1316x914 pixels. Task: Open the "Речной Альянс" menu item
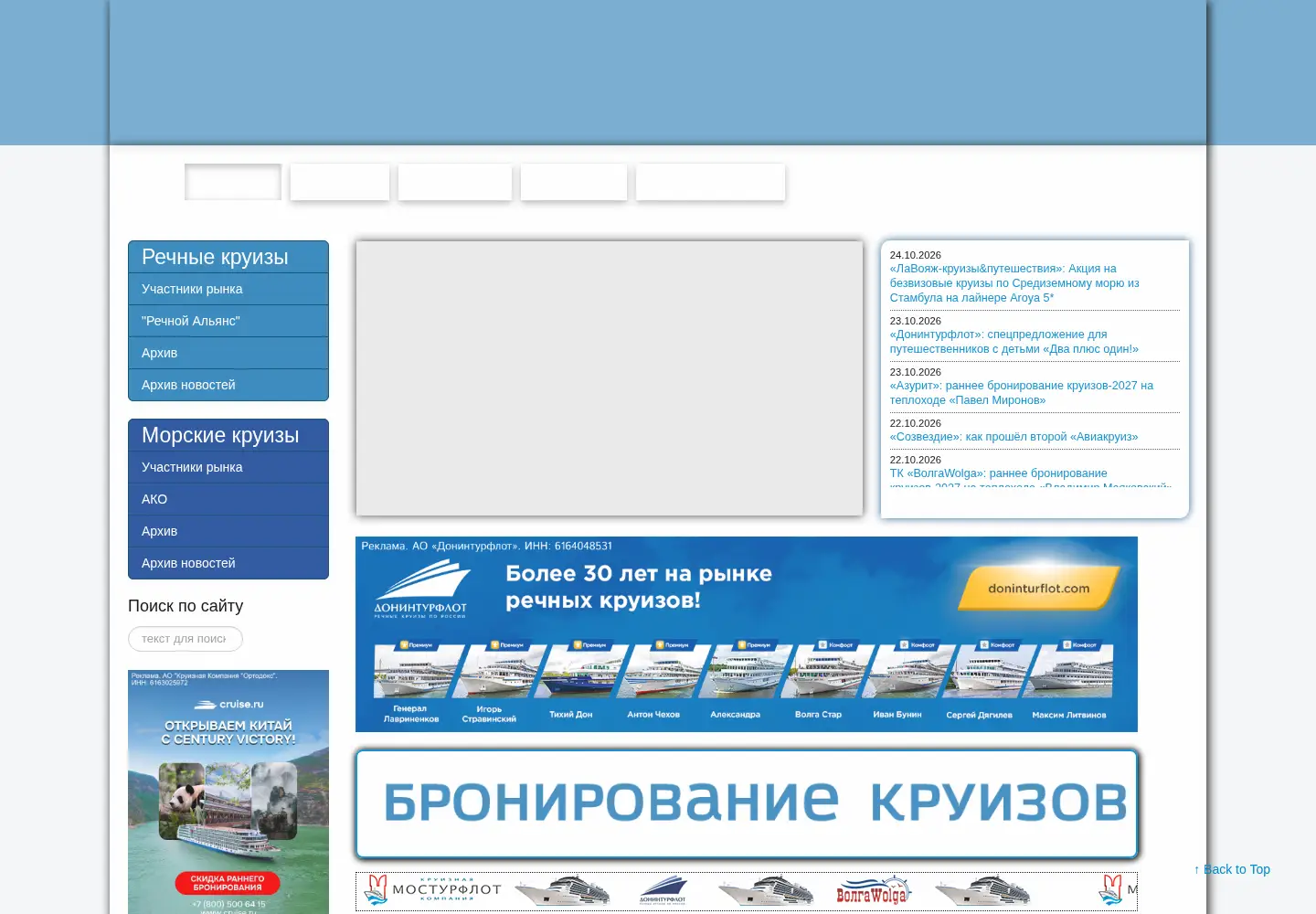coord(228,321)
